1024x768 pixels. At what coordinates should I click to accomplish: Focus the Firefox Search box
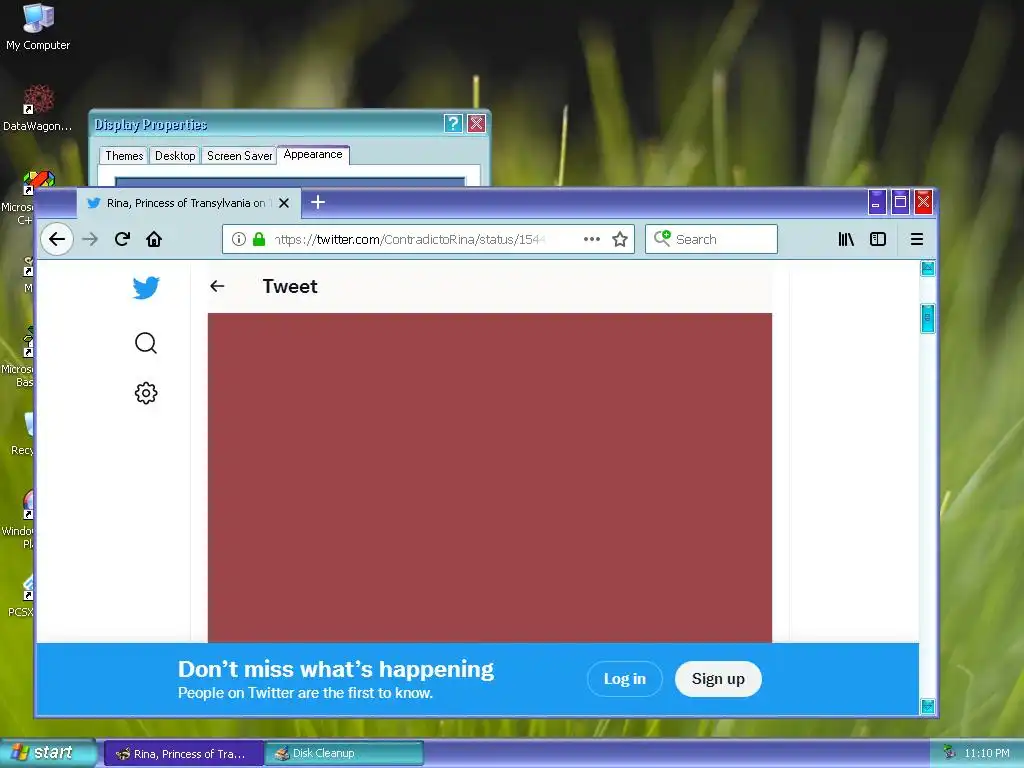coord(712,239)
